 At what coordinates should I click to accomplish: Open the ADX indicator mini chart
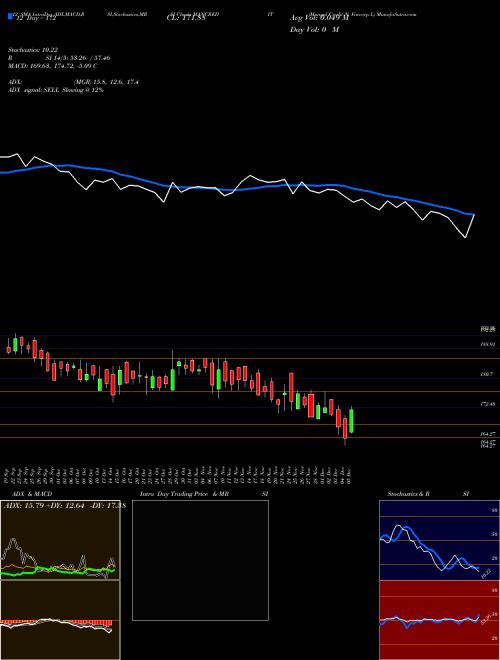pyautogui.click(x=60, y=540)
